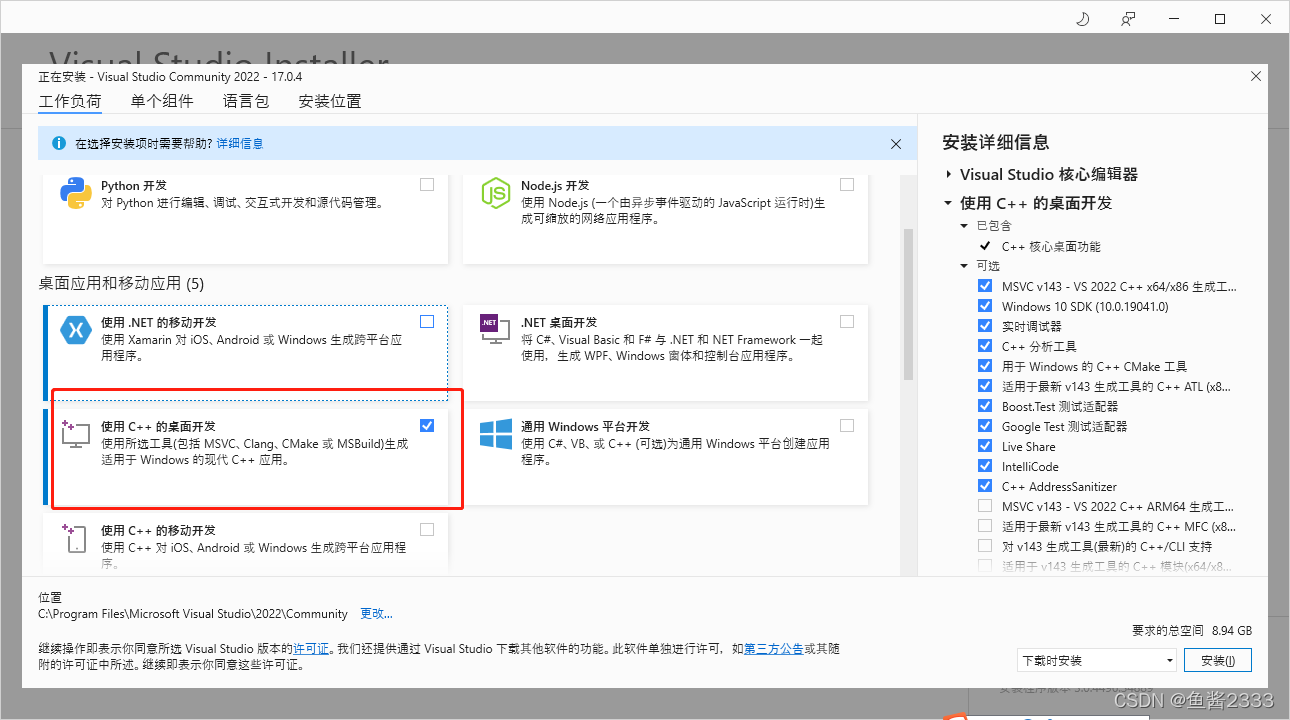Toggle dark mode moon icon in title bar
This screenshot has height=720, width=1290.
pyautogui.click(x=1082, y=18)
